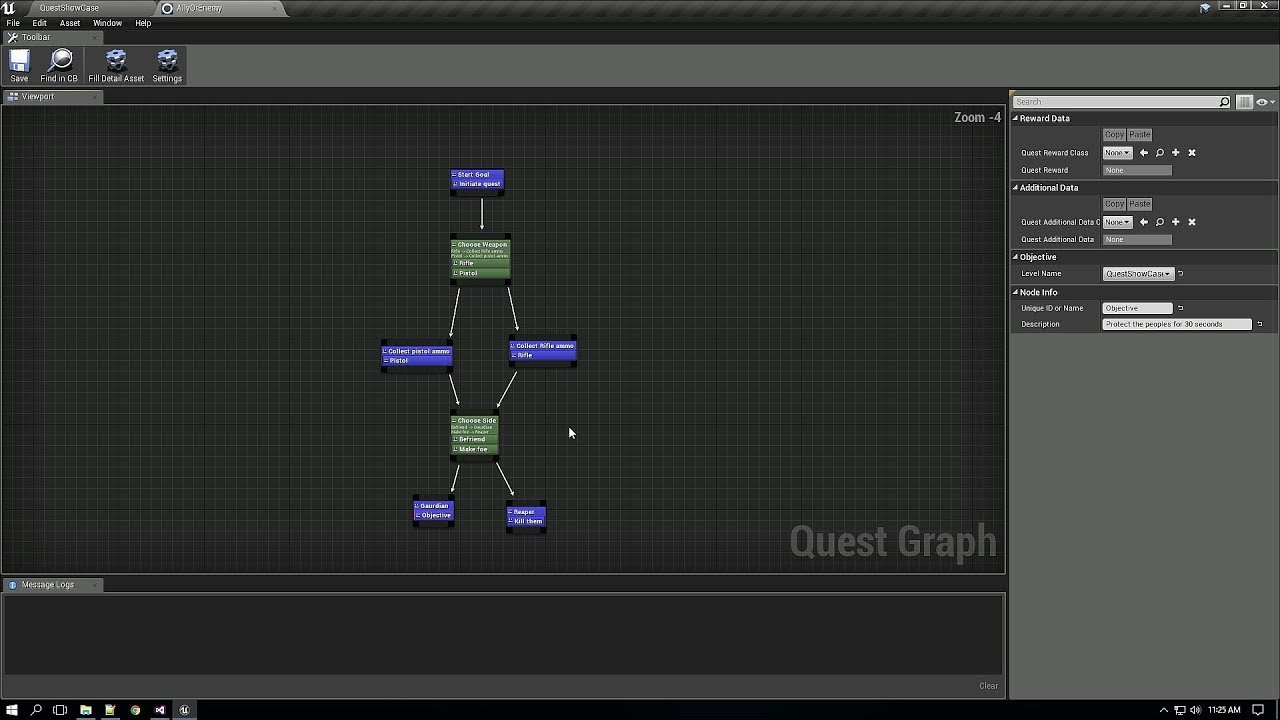Open Windows Start button on taskbar

click(x=12, y=710)
